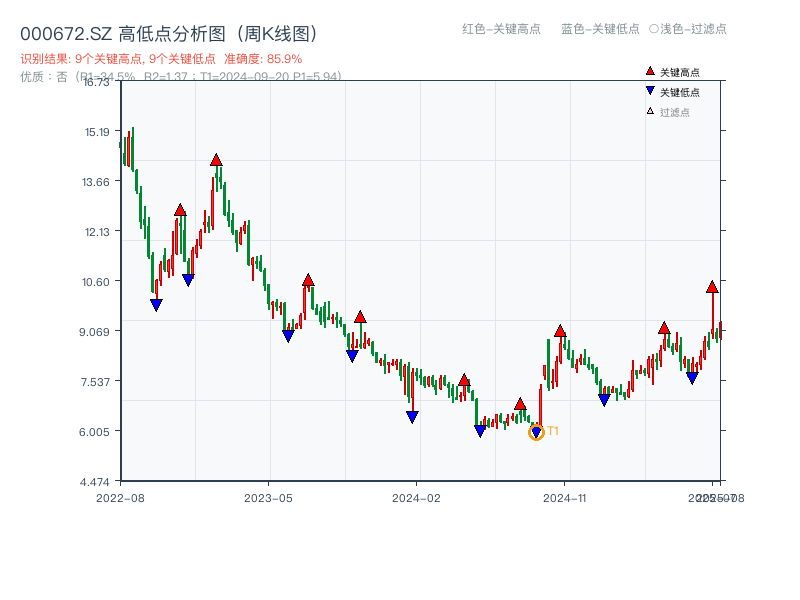Click the T1 annotation label on the chart
This screenshot has width=800, height=600.
553,430
